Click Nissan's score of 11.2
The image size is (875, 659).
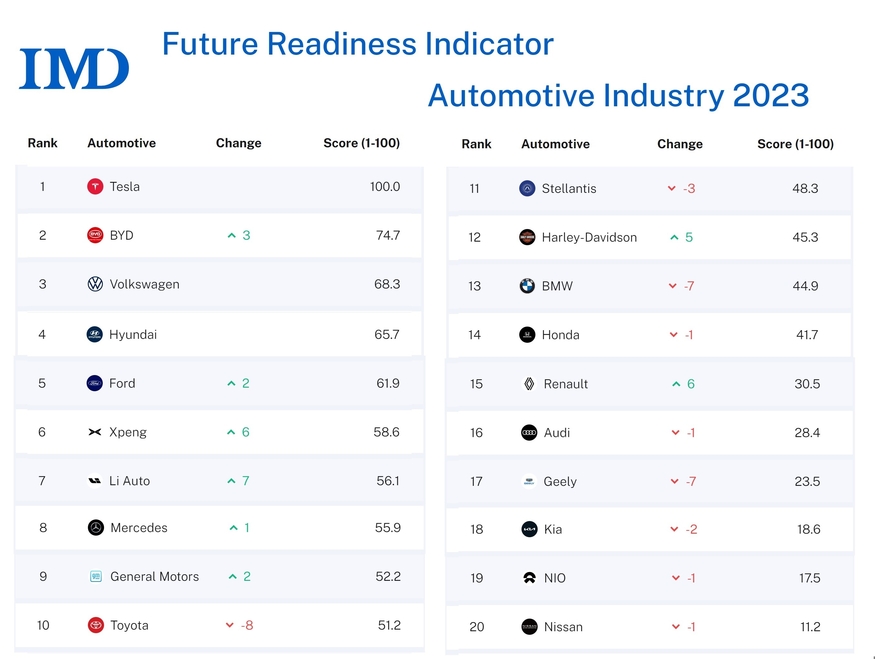[x=810, y=627]
